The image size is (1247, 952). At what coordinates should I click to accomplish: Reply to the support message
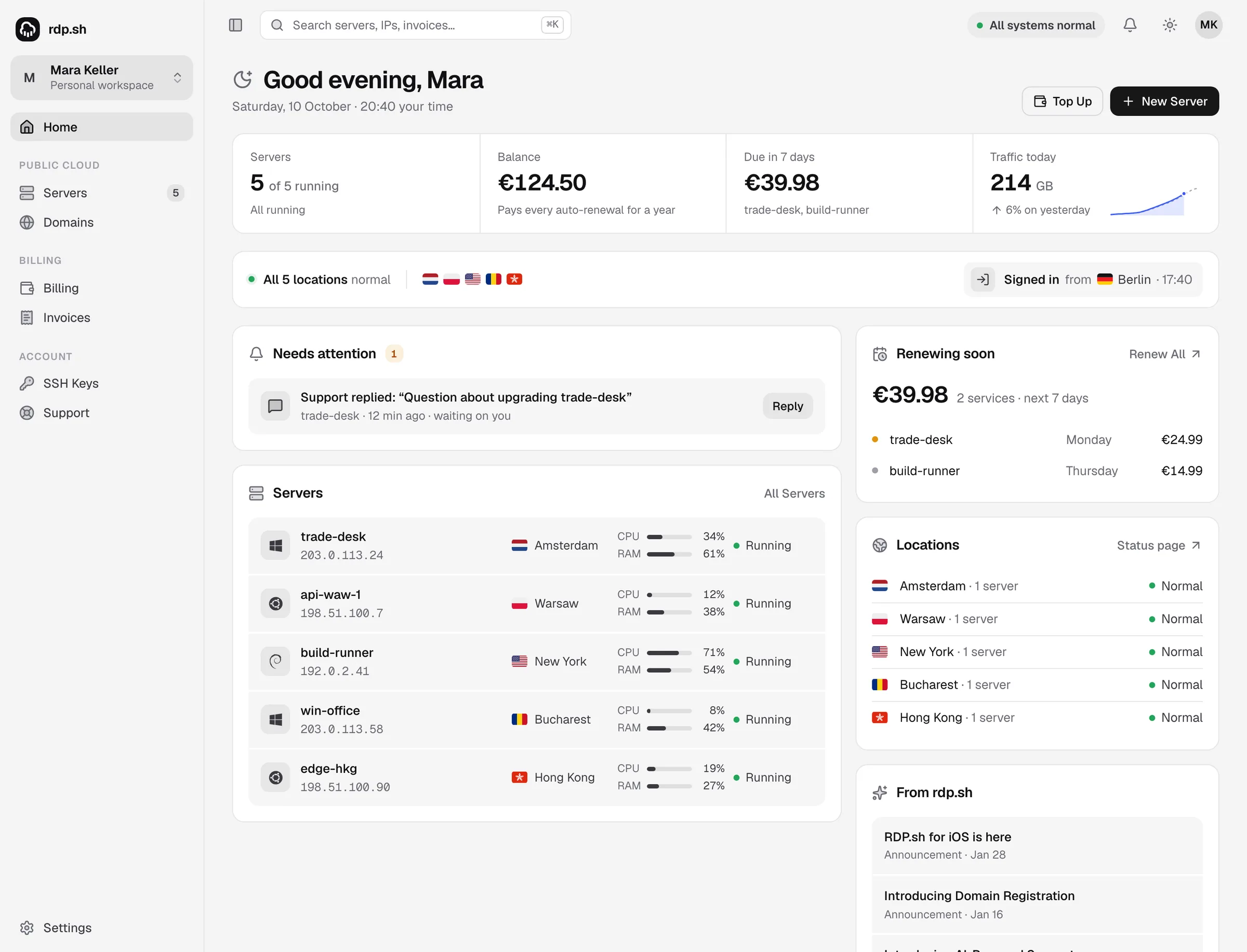coord(787,406)
